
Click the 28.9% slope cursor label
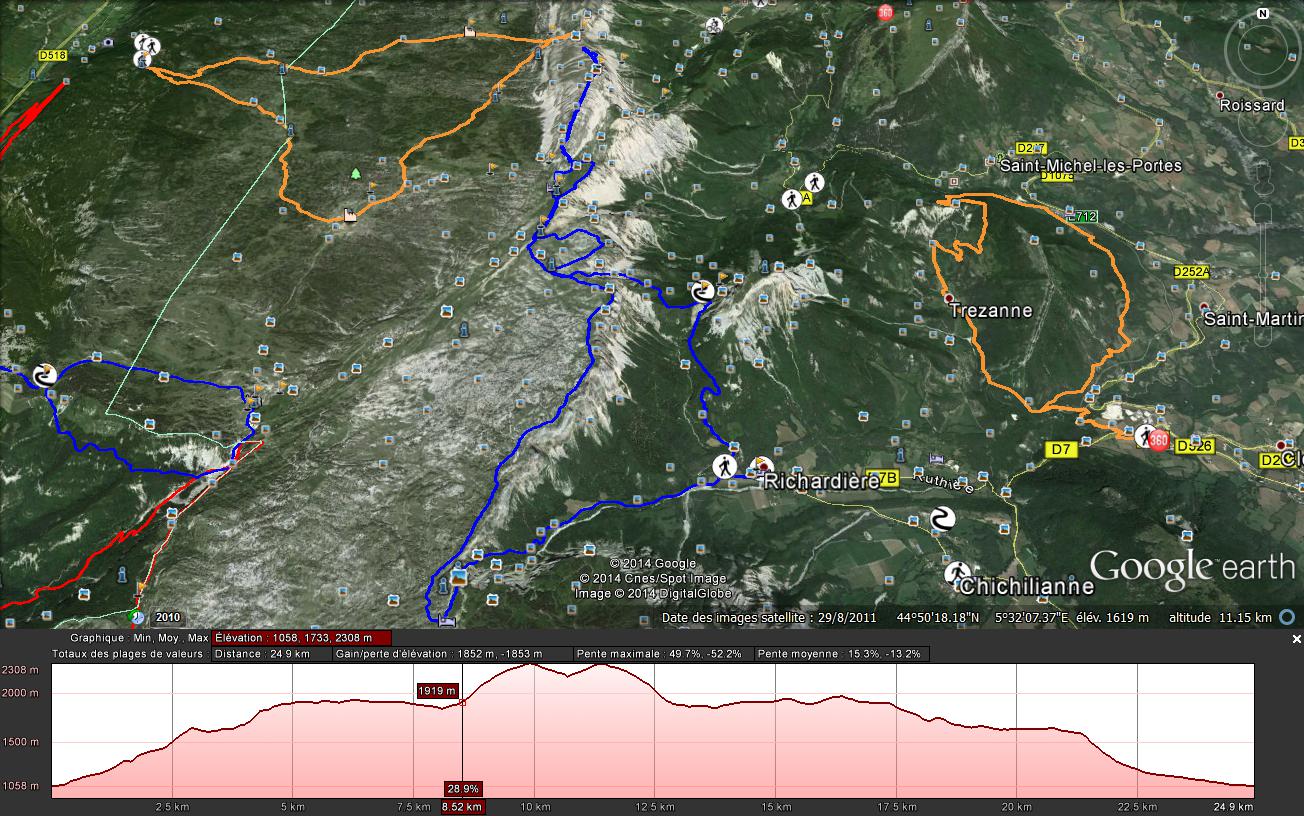[464, 788]
